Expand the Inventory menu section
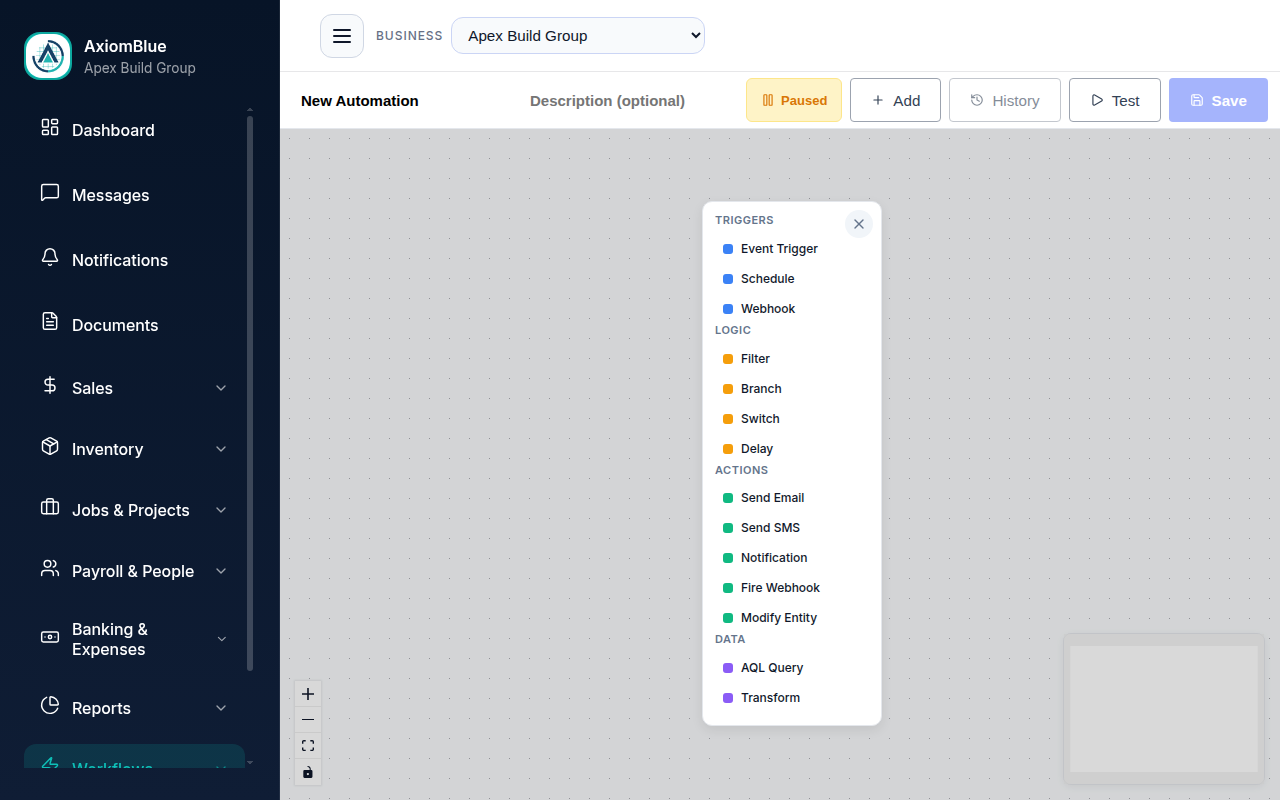Screen dimensions: 1280x800 pyautogui.click(x=221, y=449)
